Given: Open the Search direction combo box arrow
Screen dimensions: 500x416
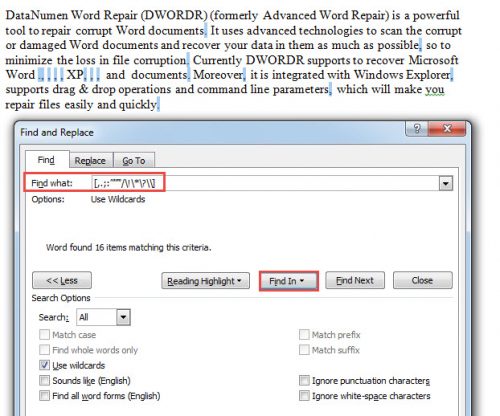Looking at the screenshot, I should pyautogui.click(x=123, y=317).
